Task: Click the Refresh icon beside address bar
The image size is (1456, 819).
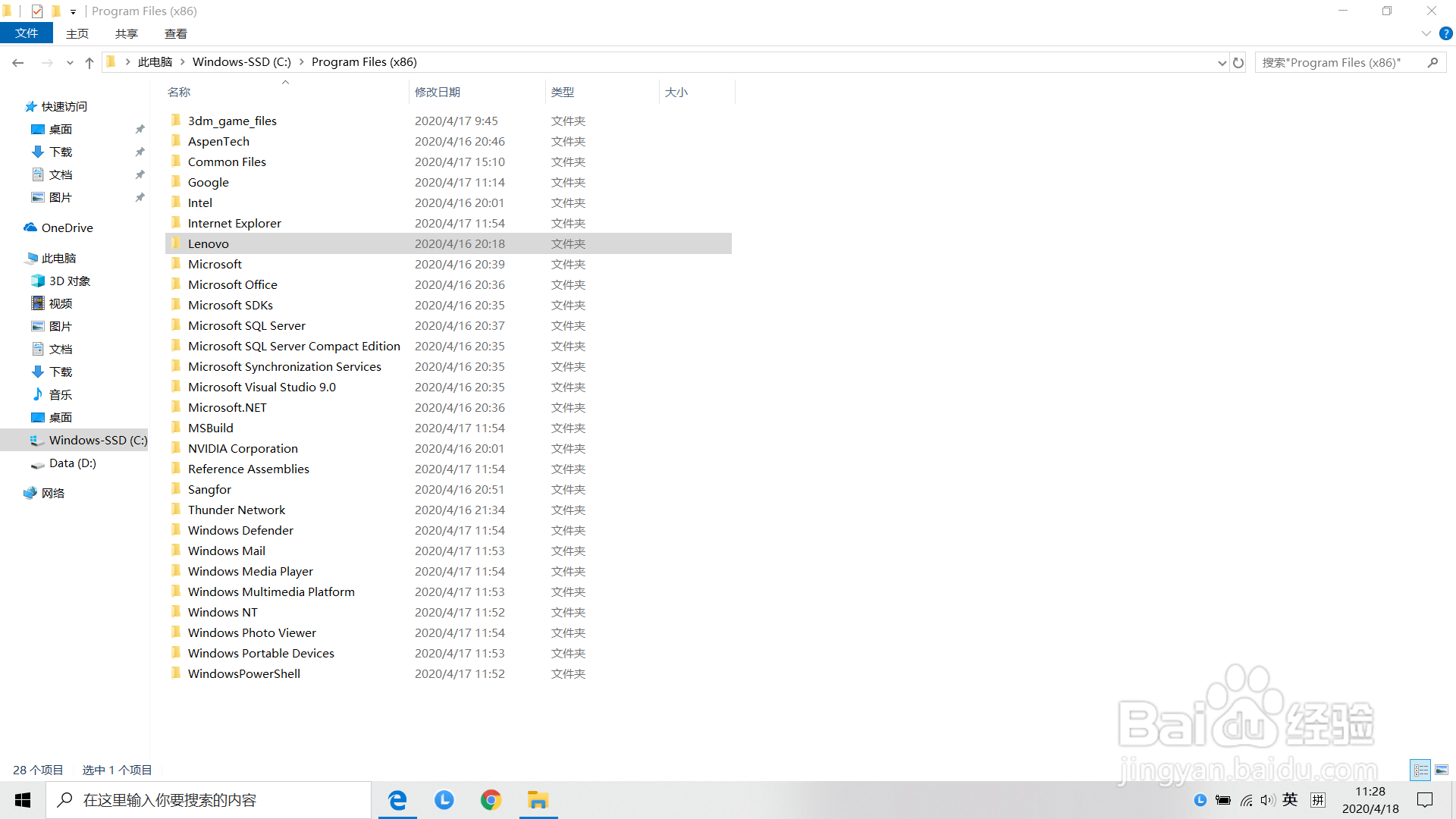Action: click(1238, 63)
